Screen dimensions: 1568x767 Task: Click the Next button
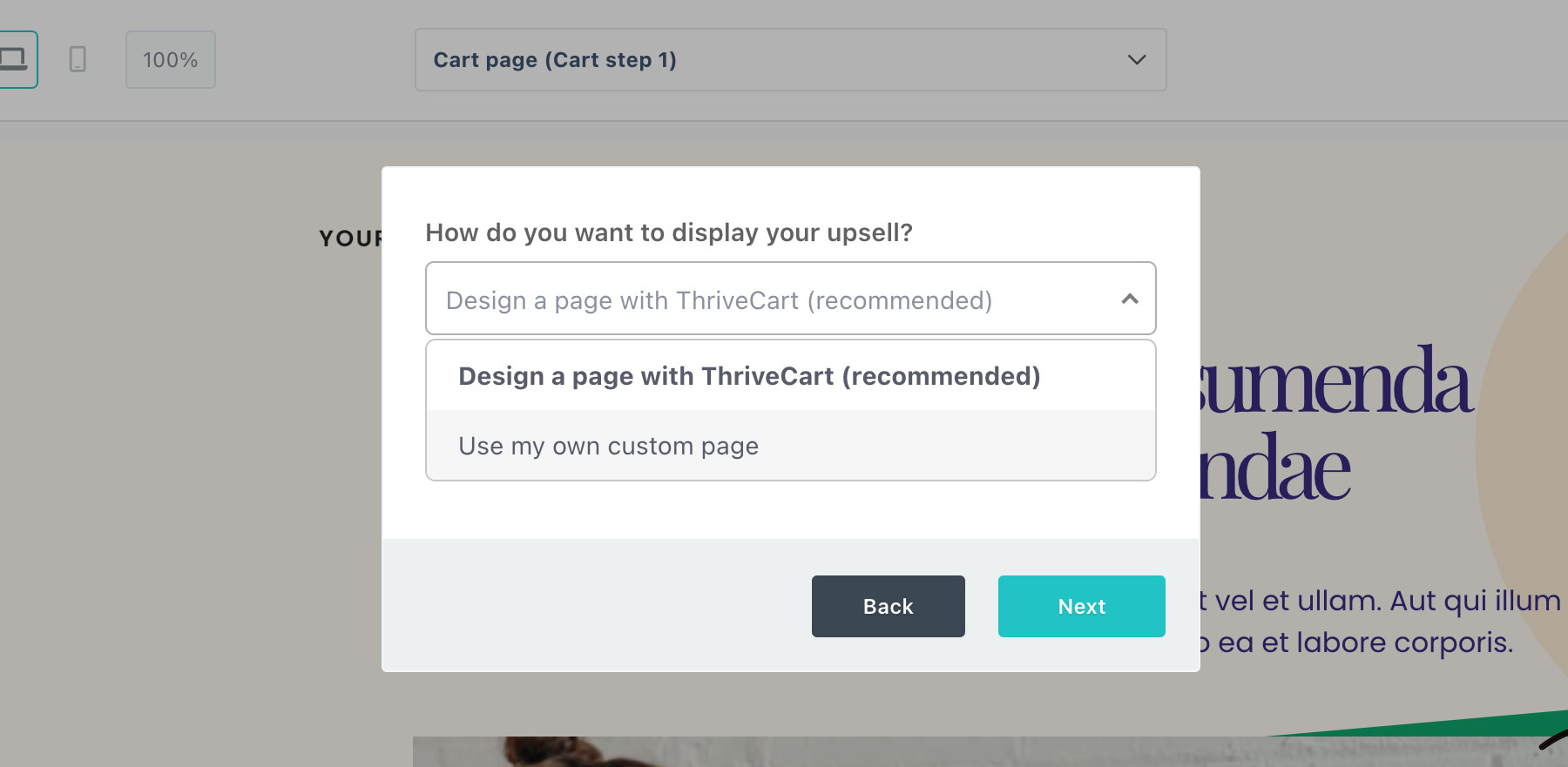coord(1081,606)
